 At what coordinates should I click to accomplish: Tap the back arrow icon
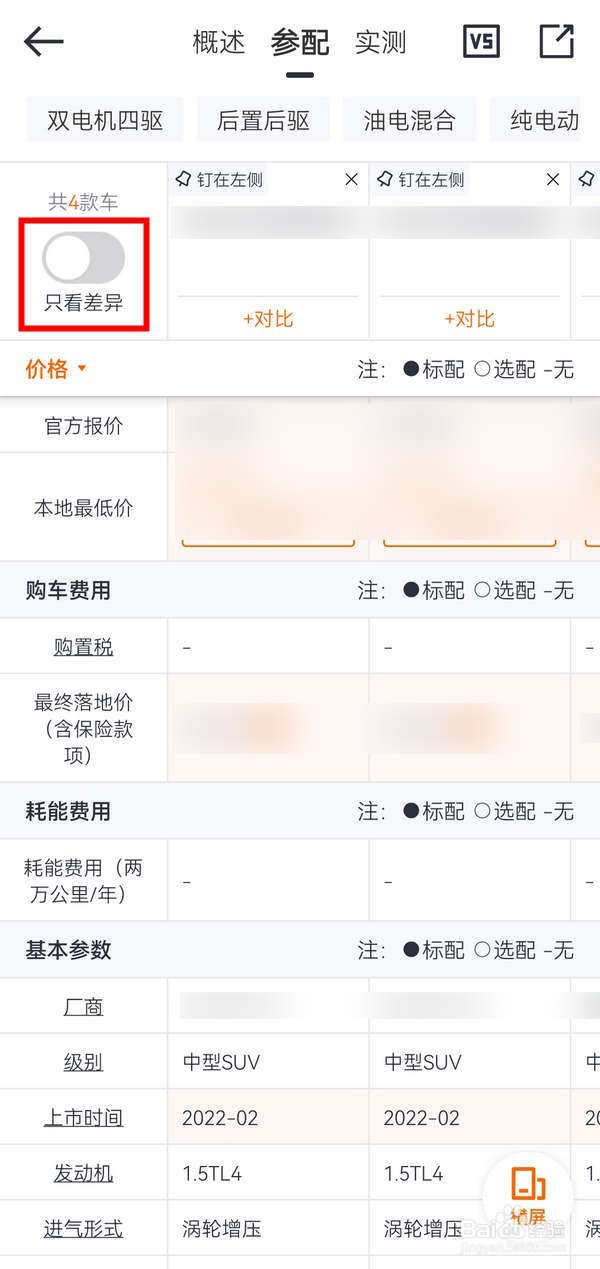click(x=43, y=42)
